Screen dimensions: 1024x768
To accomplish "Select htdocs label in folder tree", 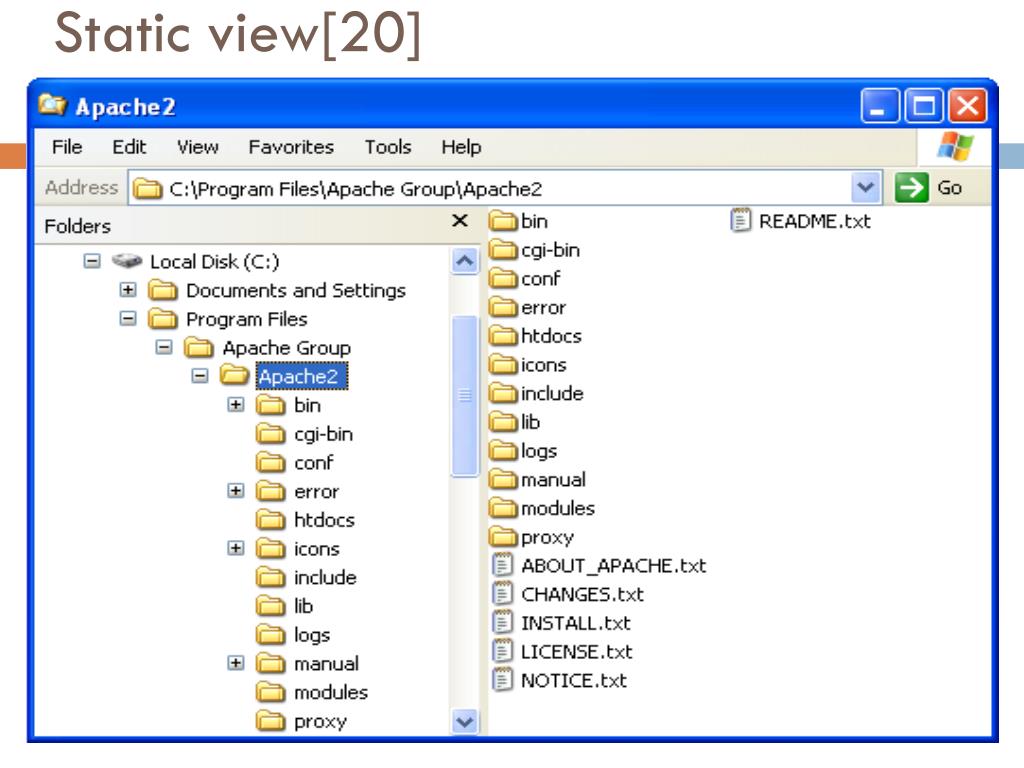I will tap(324, 520).
